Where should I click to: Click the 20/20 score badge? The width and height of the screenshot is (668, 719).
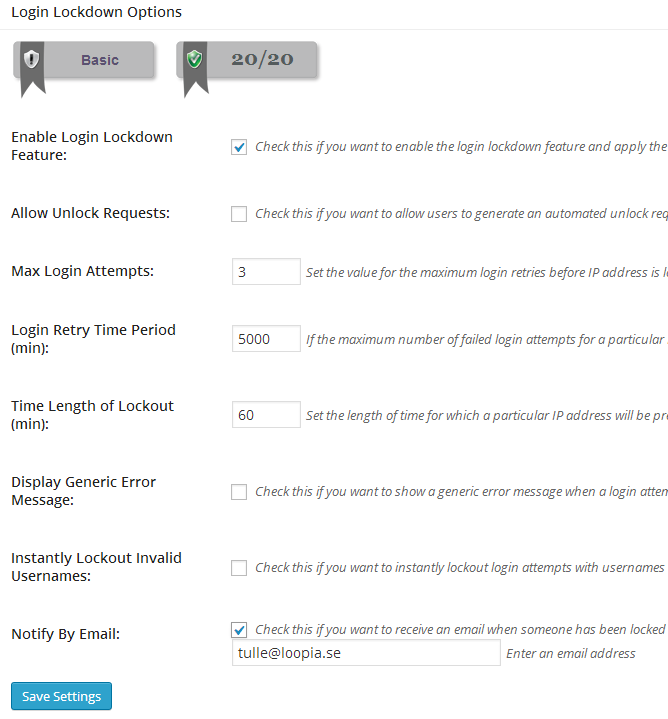[247, 60]
